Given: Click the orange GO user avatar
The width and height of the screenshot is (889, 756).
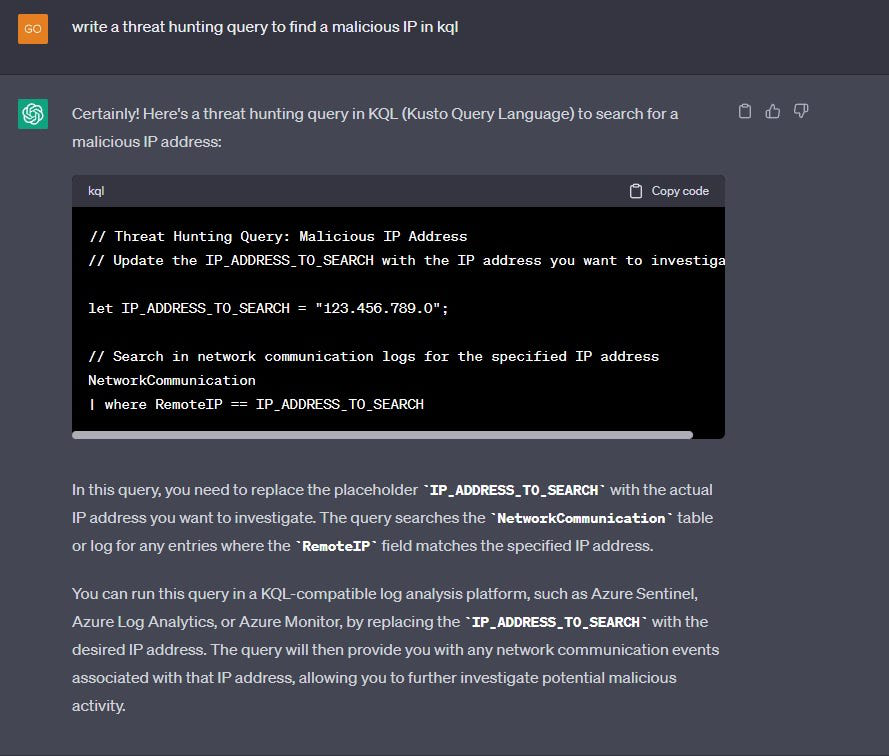Looking at the screenshot, I should [x=33, y=29].
